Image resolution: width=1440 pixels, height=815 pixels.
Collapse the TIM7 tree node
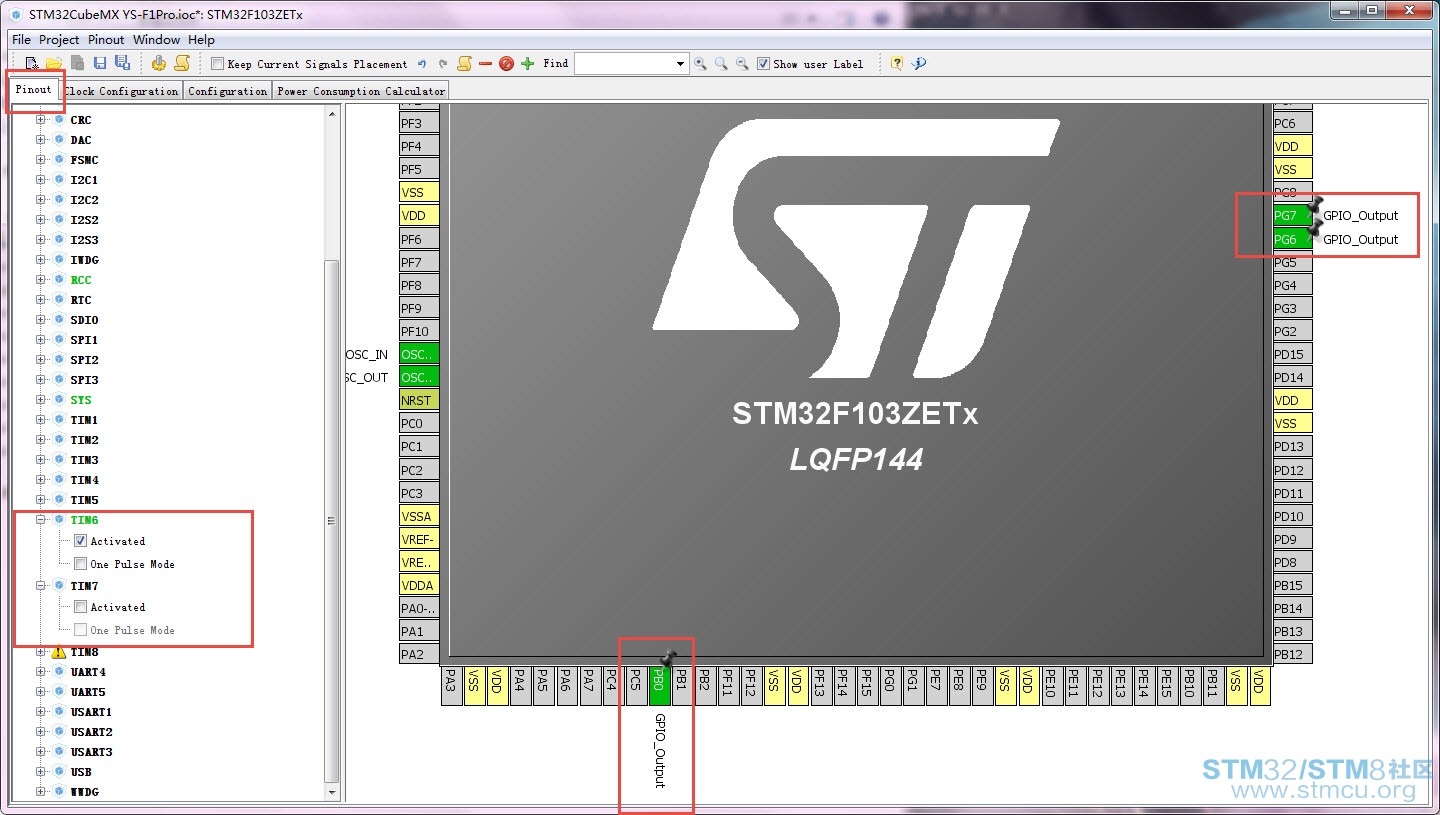(41, 586)
